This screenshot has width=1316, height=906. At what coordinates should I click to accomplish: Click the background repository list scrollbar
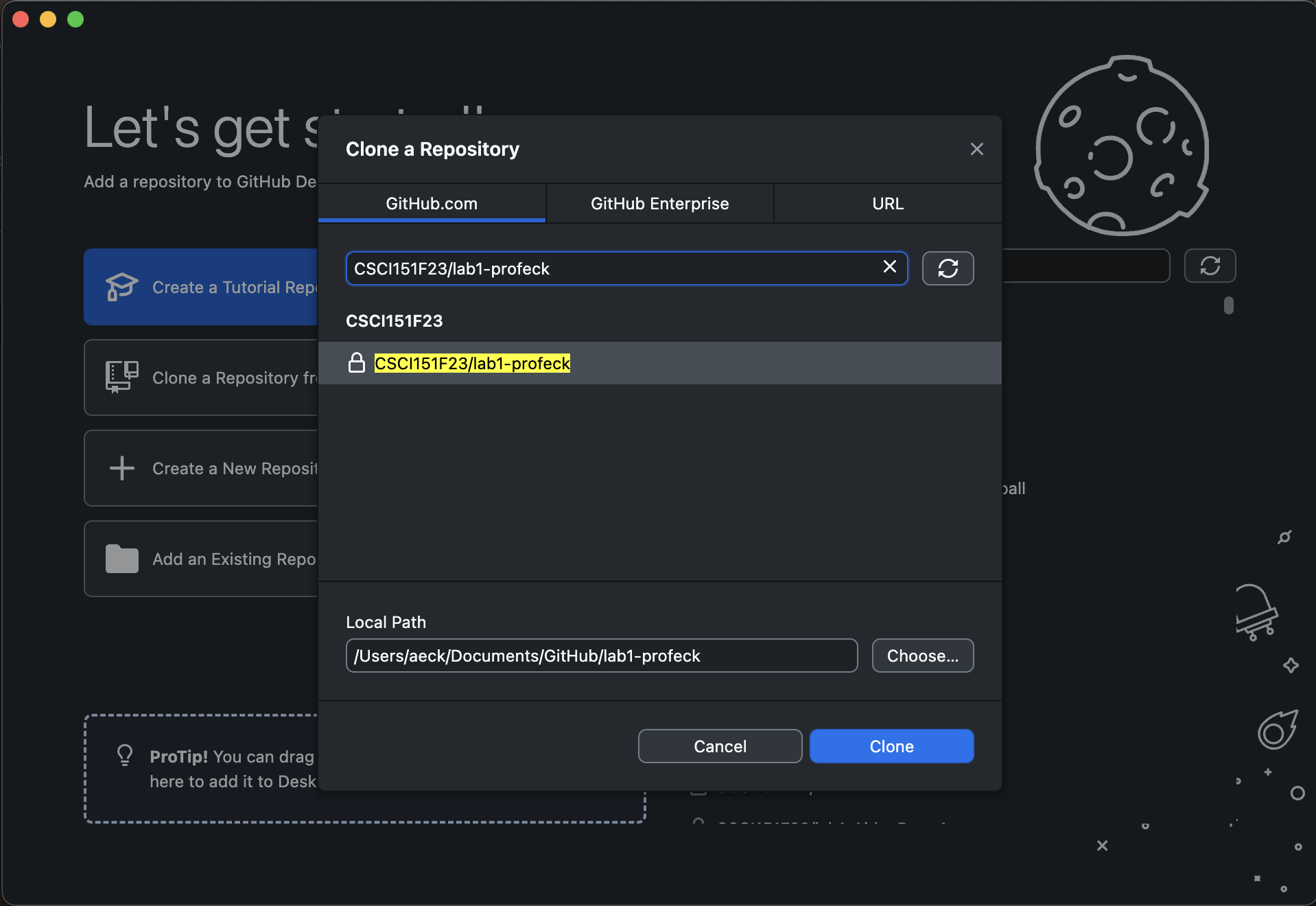click(x=1228, y=305)
